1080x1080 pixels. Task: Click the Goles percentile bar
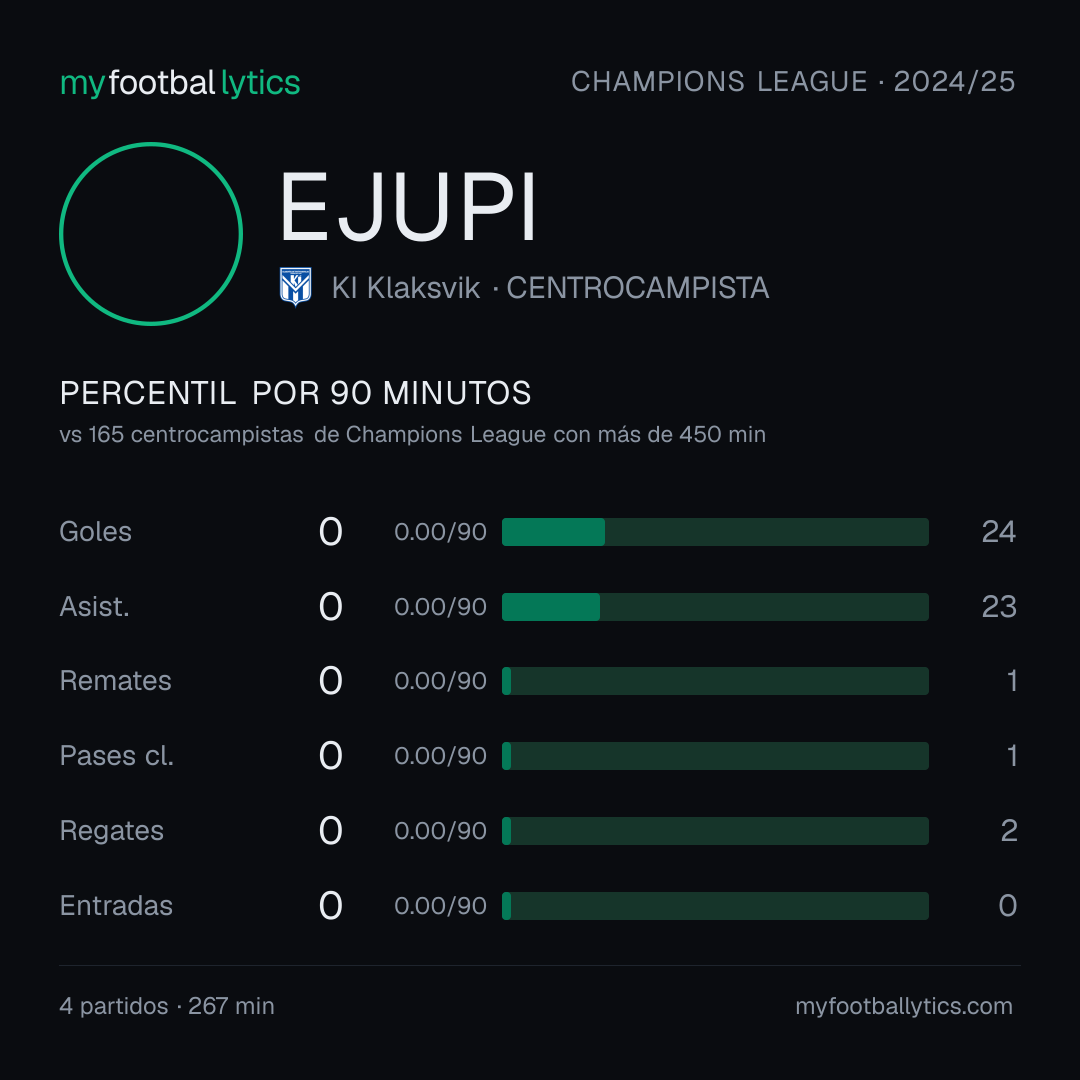(715, 532)
